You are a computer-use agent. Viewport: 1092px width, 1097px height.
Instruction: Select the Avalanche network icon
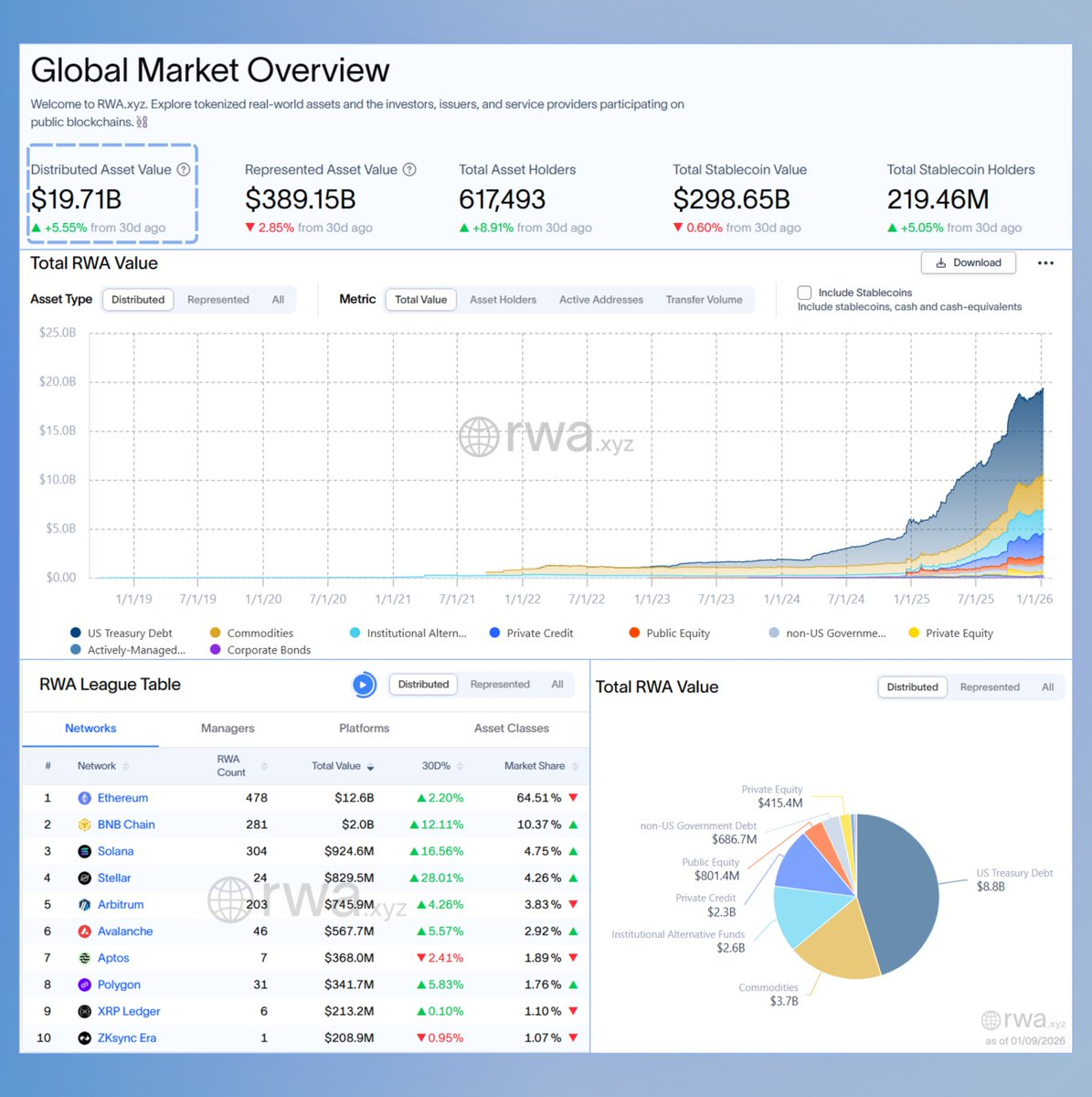pyautogui.click(x=84, y=931)
